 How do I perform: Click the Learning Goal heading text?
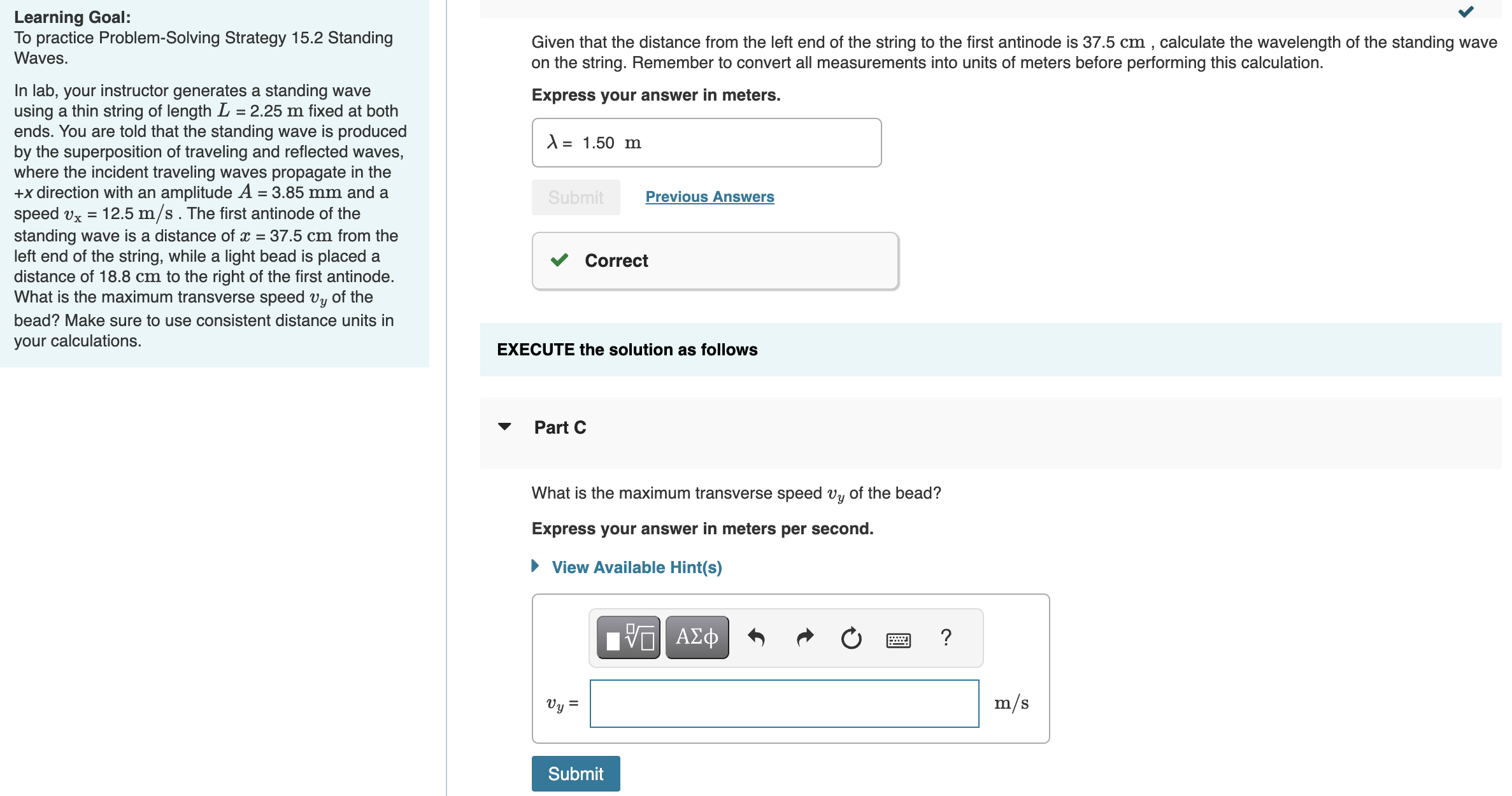pos(72,17)
